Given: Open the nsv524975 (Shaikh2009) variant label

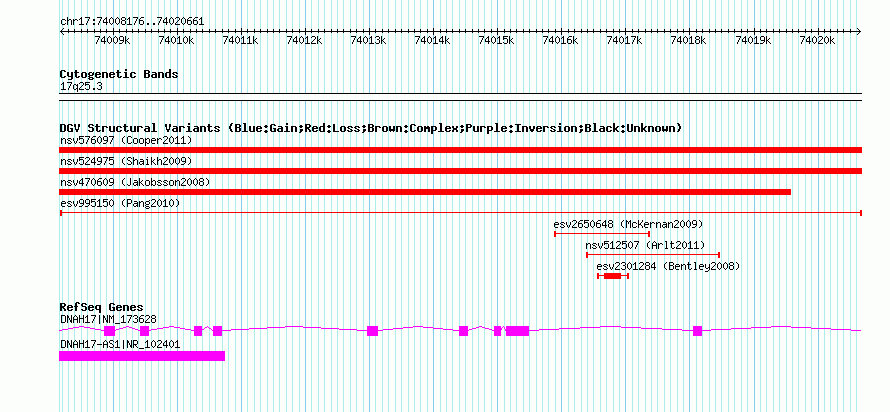Looking at the screenshot, I should pos(126,161).
